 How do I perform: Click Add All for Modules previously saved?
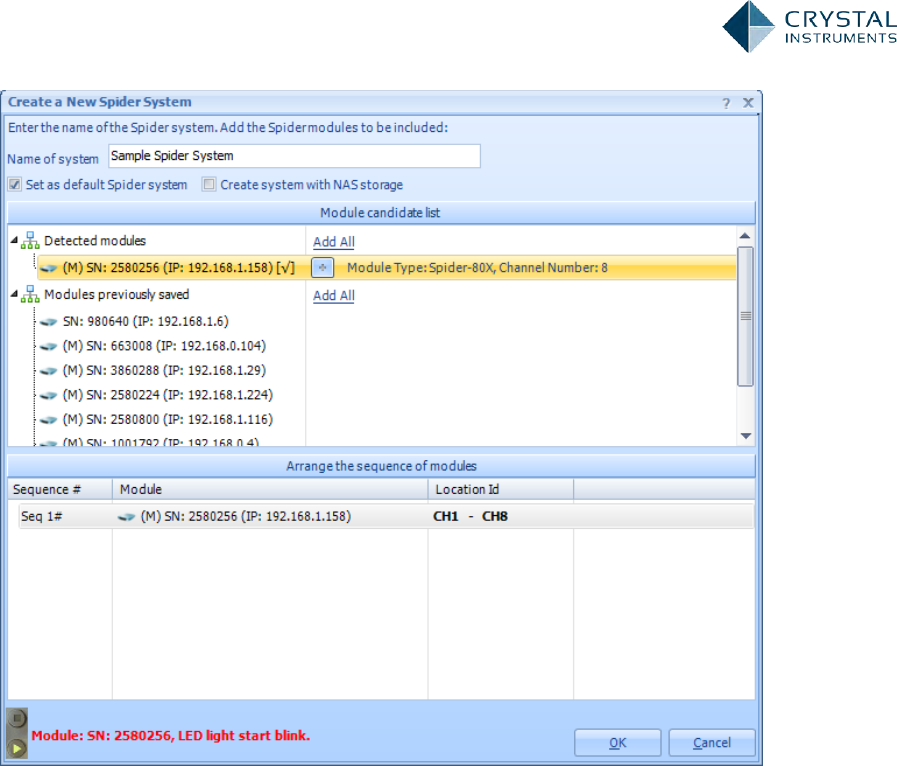(x=334, y=296)
